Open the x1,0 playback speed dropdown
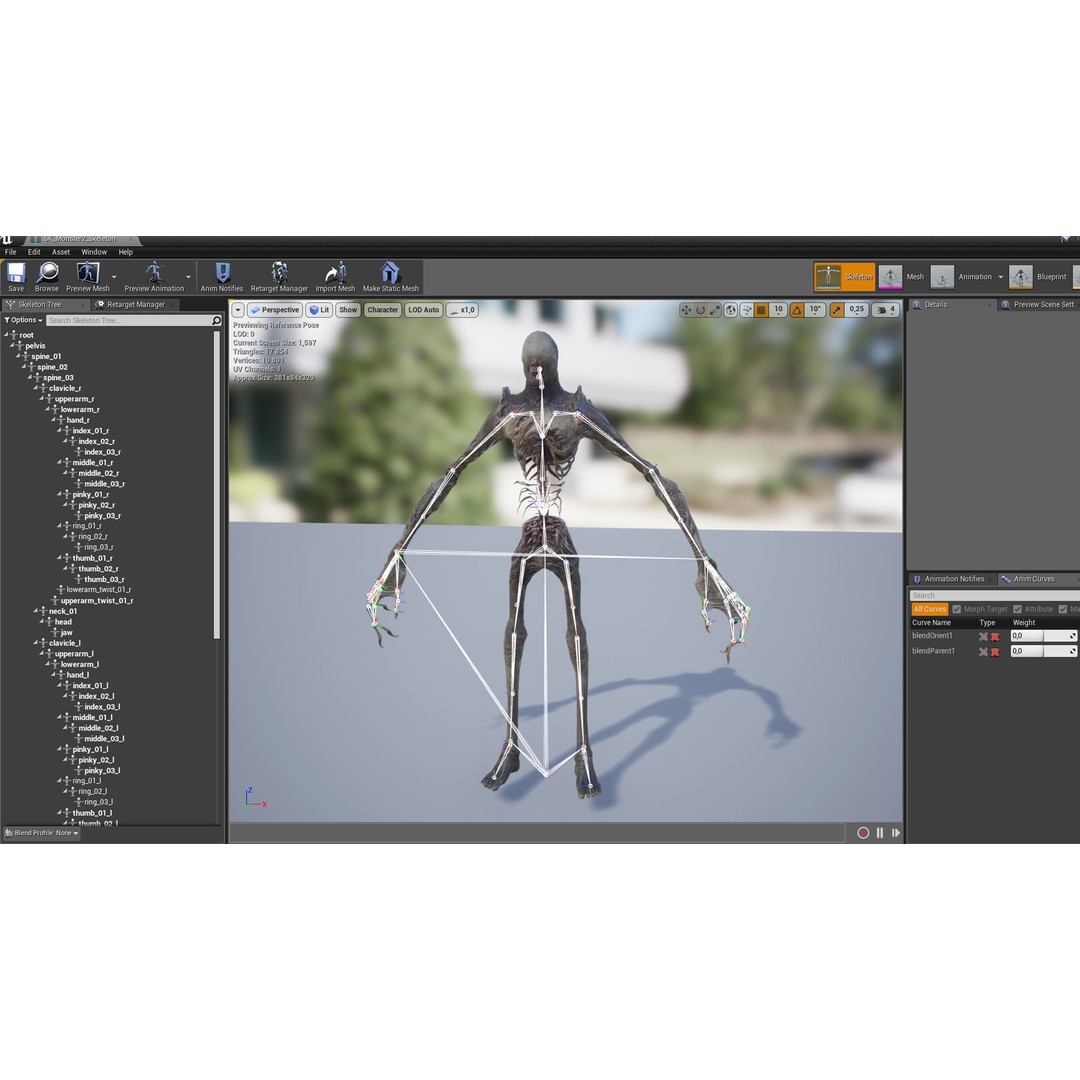1080x1080 pixels. (463, 310)
